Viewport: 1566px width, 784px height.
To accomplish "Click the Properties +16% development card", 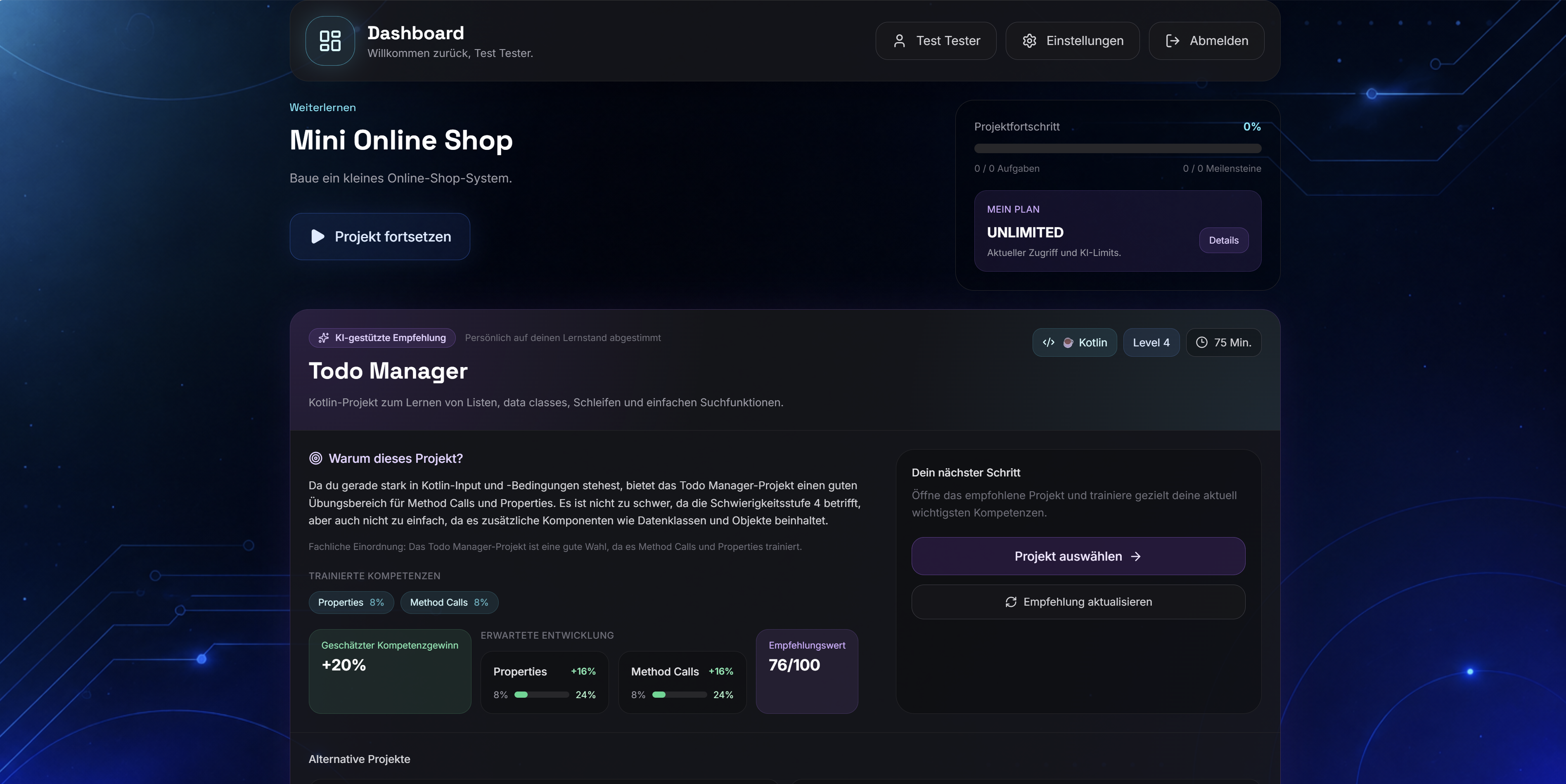I will 545,682.
